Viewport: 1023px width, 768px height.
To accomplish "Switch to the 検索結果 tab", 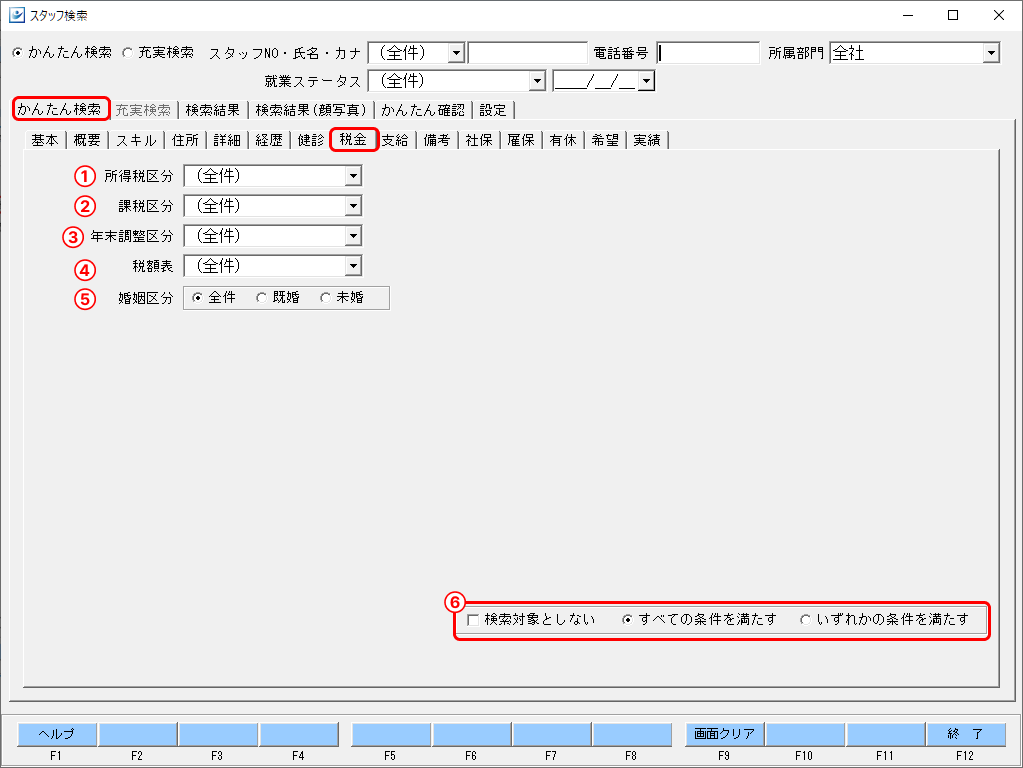I will [212, 110].
